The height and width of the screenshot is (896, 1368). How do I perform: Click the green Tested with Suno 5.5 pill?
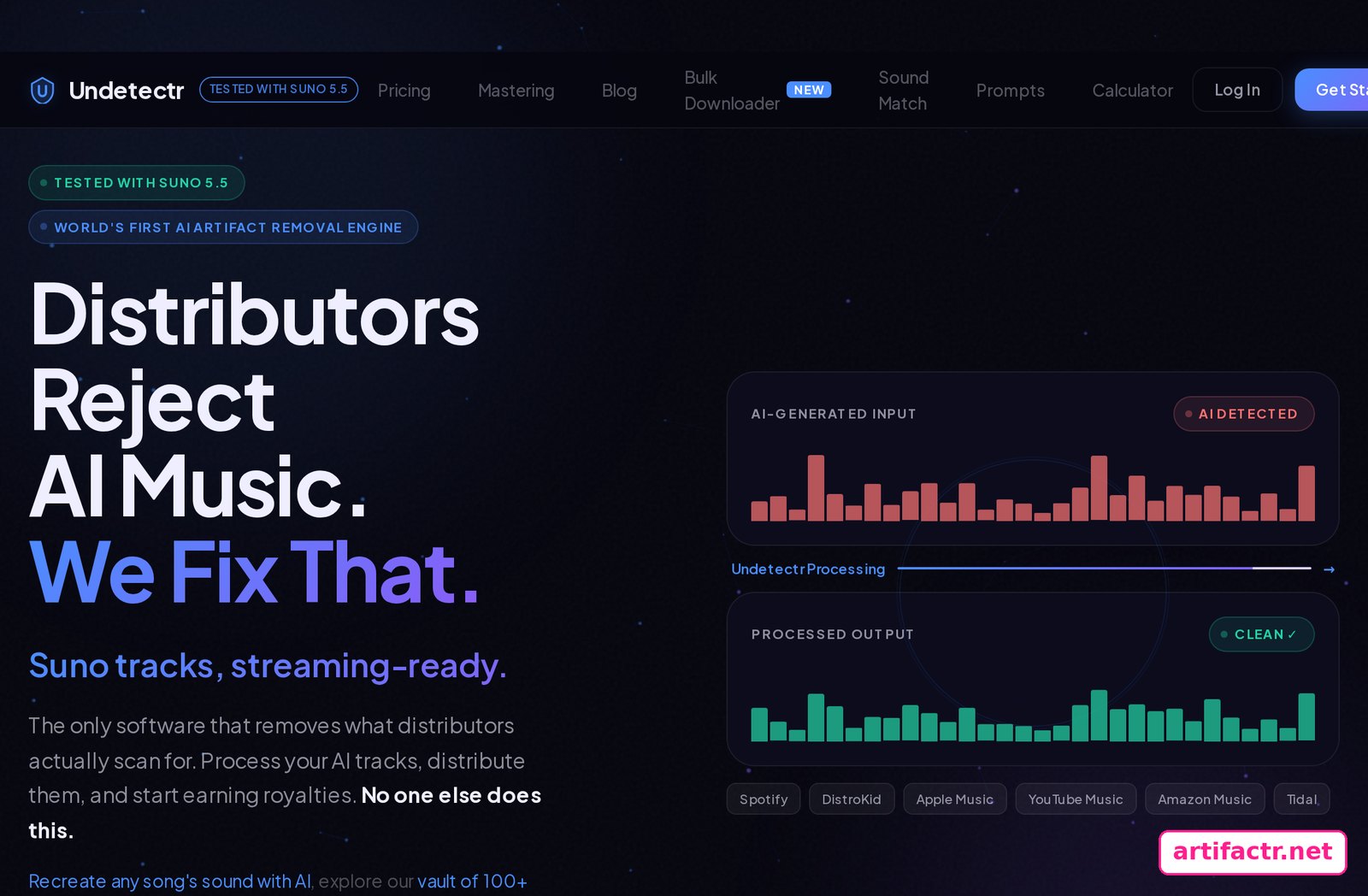pyautogui.click(x=137, y=182)
